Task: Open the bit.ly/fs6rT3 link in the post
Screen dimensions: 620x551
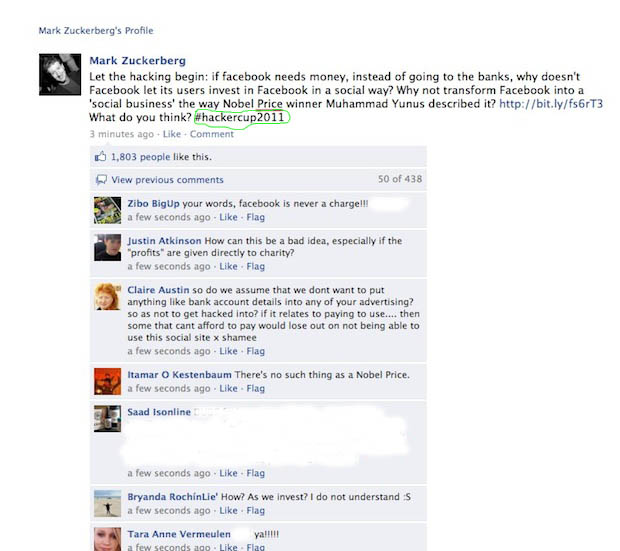Action: click(551, 104)
